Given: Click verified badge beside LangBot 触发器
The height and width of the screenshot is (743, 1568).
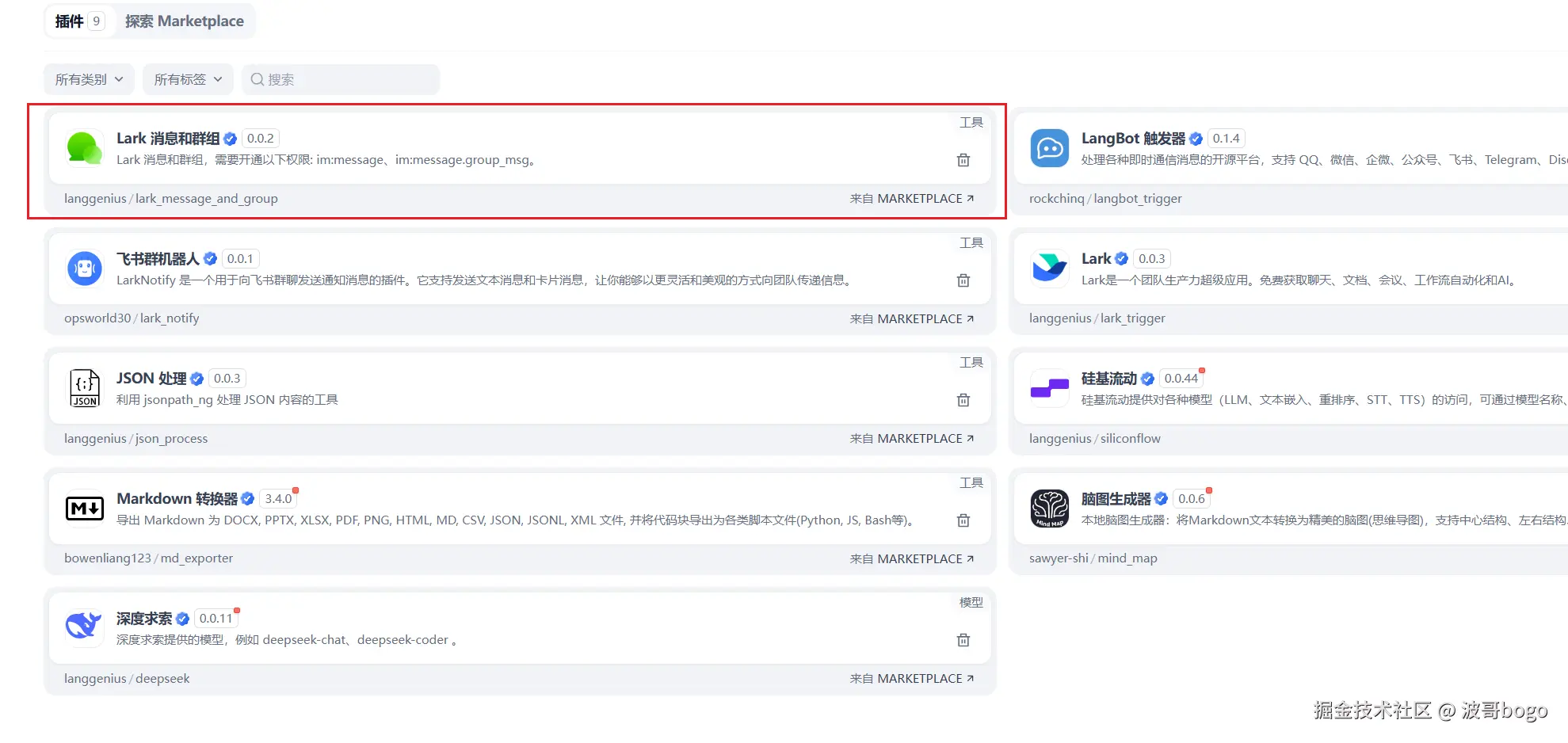Looking at the screenshot, I should pyautogui.click(x=1196, y=139).
